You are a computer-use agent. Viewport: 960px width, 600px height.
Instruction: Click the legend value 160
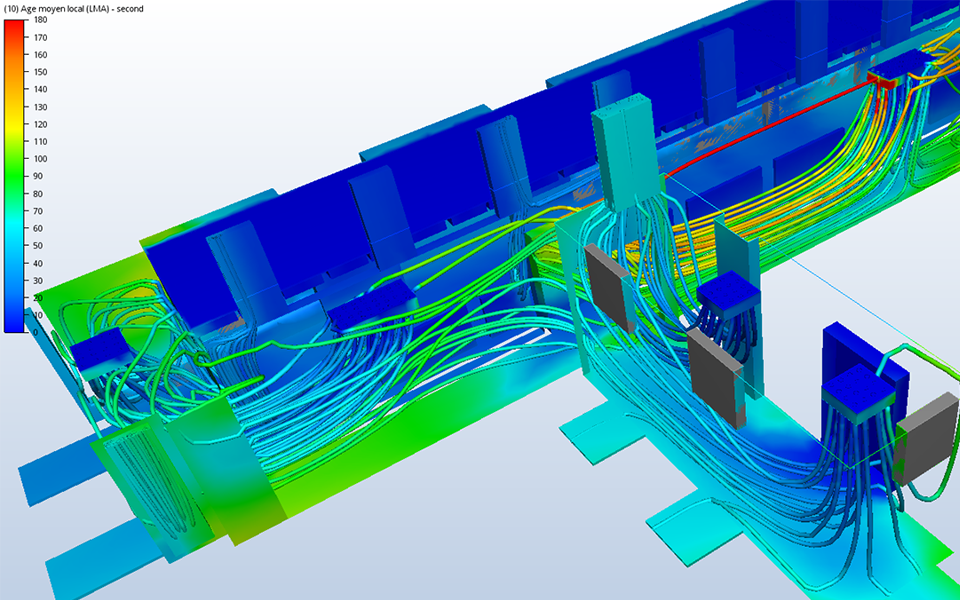pyautogui.click(x=41, y=54)
